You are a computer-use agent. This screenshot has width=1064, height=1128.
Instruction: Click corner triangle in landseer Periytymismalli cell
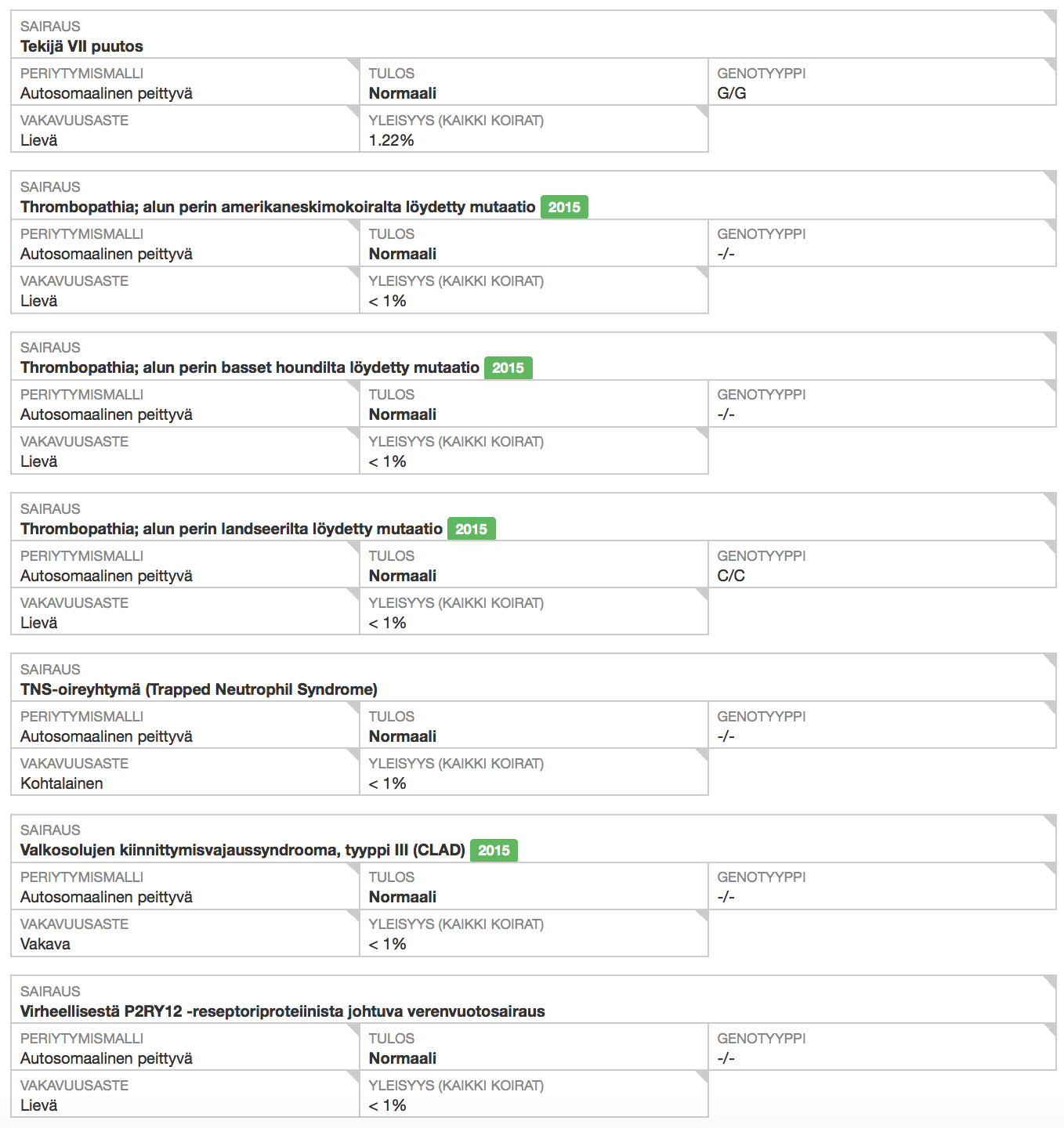pos(354,547)
